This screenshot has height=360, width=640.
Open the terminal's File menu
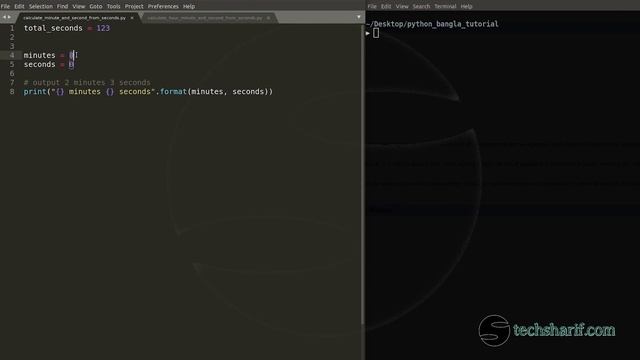(x=372, y=6)
